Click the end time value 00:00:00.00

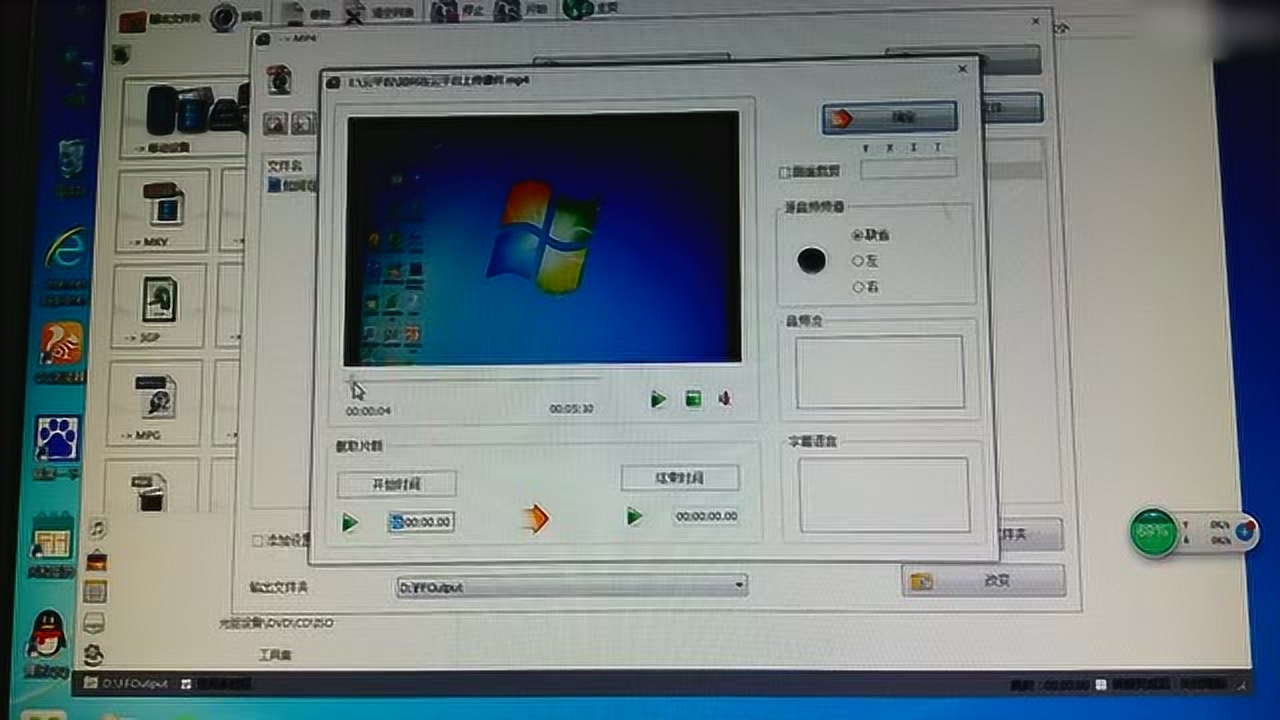tap(706, 517)
